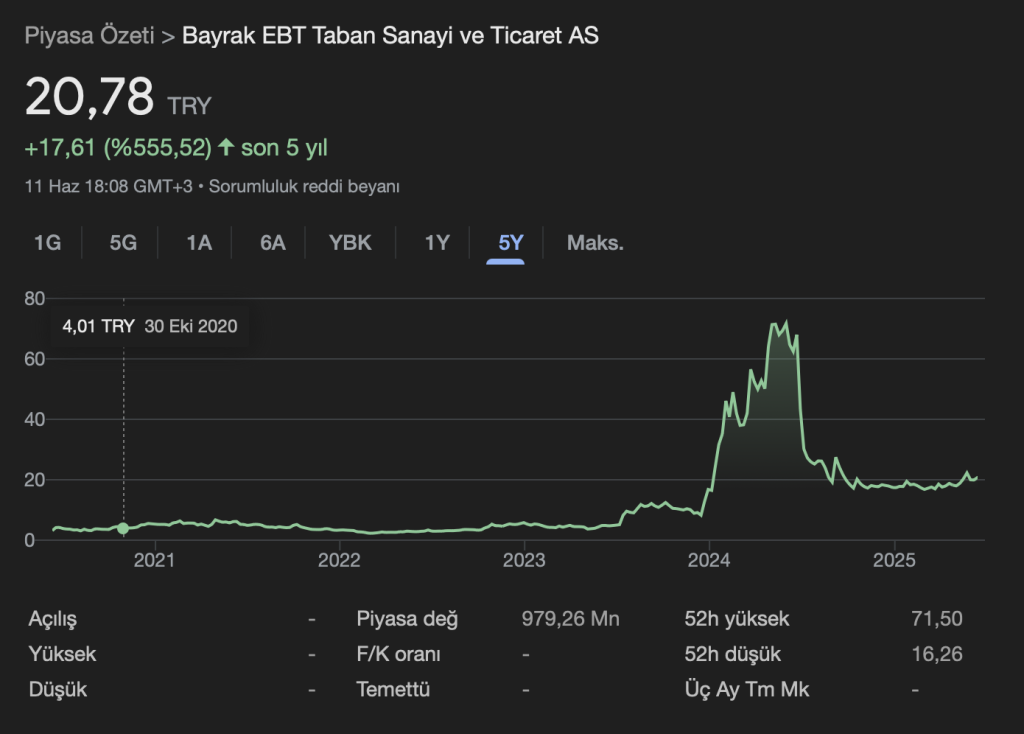Click the Bayrak EBT Taban Sanayi company name
Viewport: 1024px width, 734px height.
click(390, 36)
